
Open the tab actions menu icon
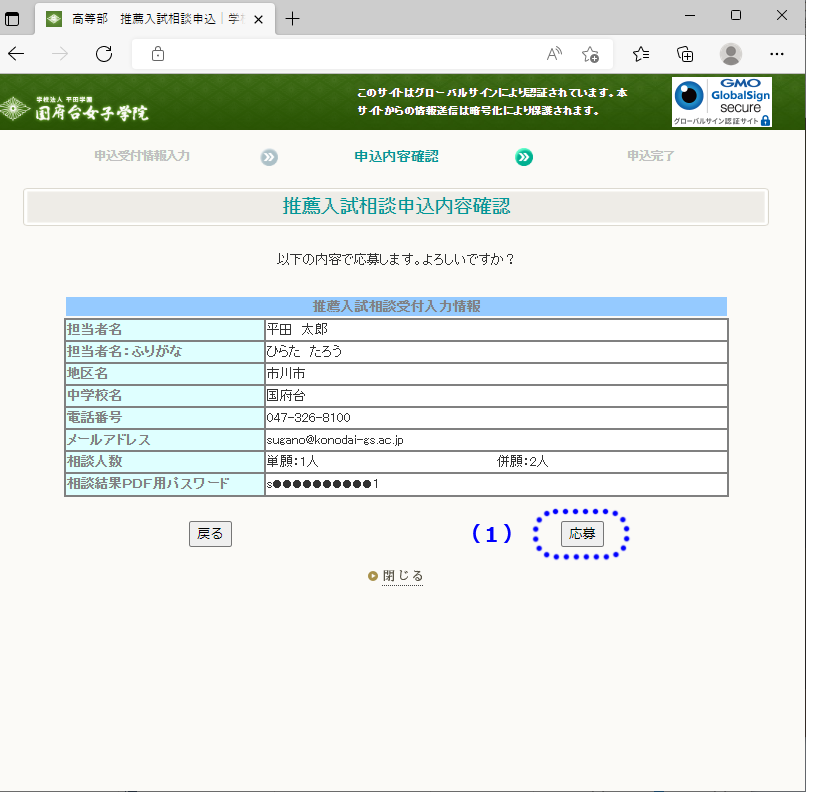(13, 18)
